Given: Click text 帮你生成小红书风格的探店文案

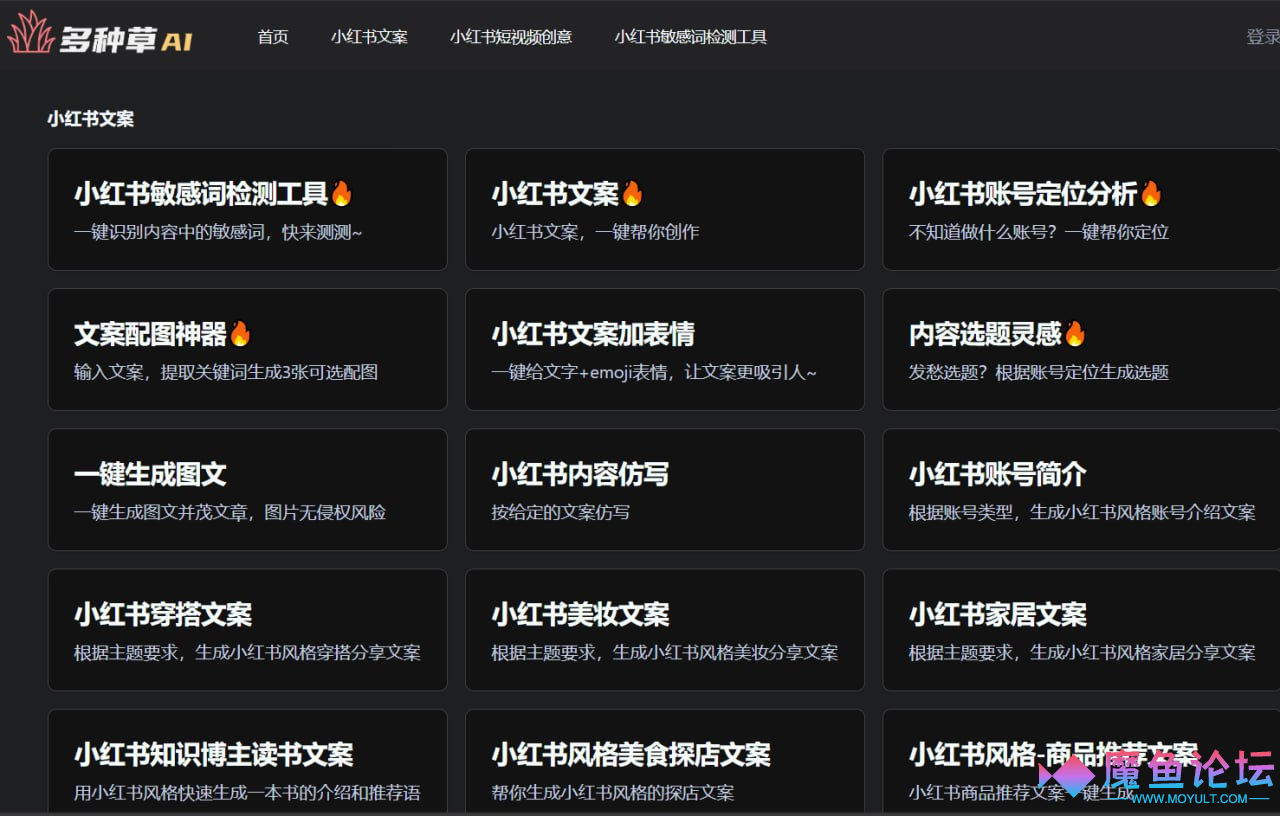Looking at the screenshot, I should pos(612,792).
